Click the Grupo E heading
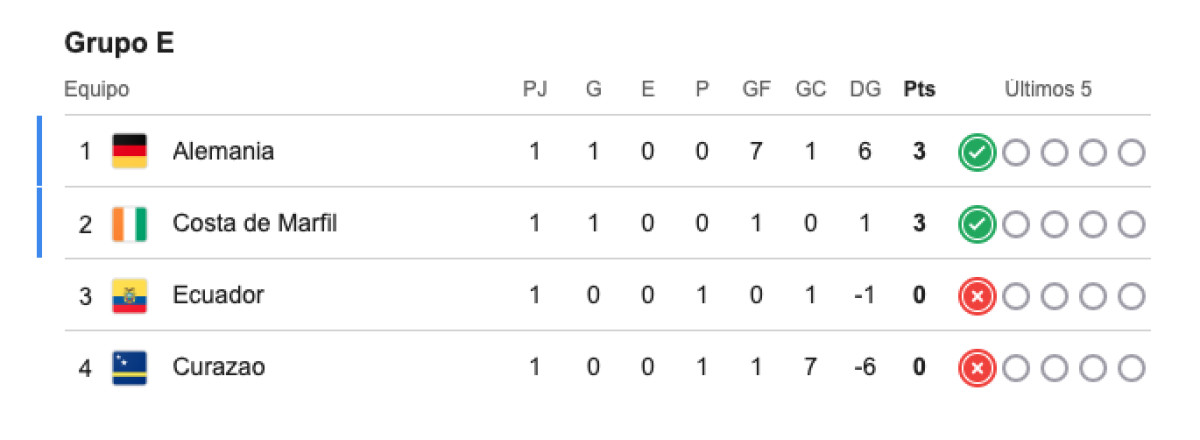The width and height of the screenshot is (1200, 440). tap(119, 43)
